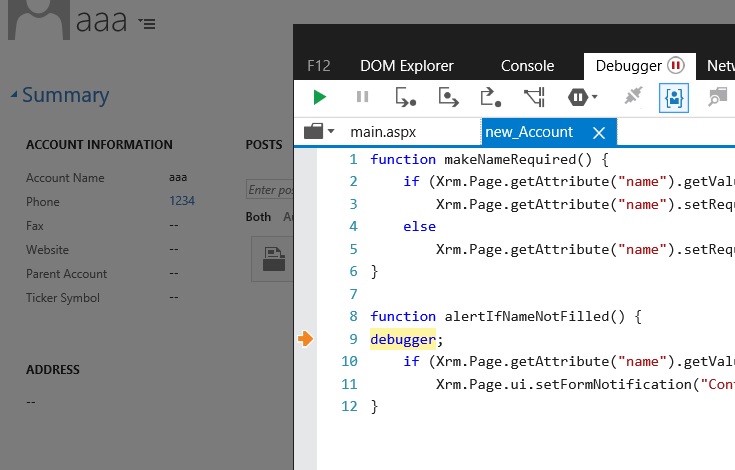Open the file picker folder dropdown

(318, 132)
